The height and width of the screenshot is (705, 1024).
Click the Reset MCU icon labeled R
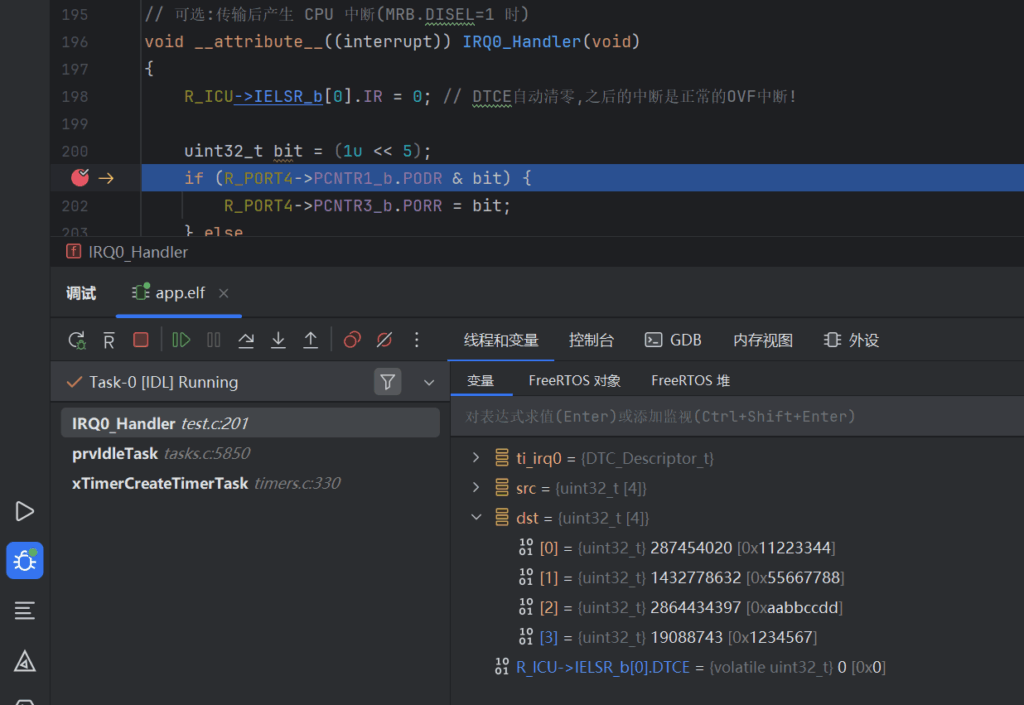coord(108,340)
